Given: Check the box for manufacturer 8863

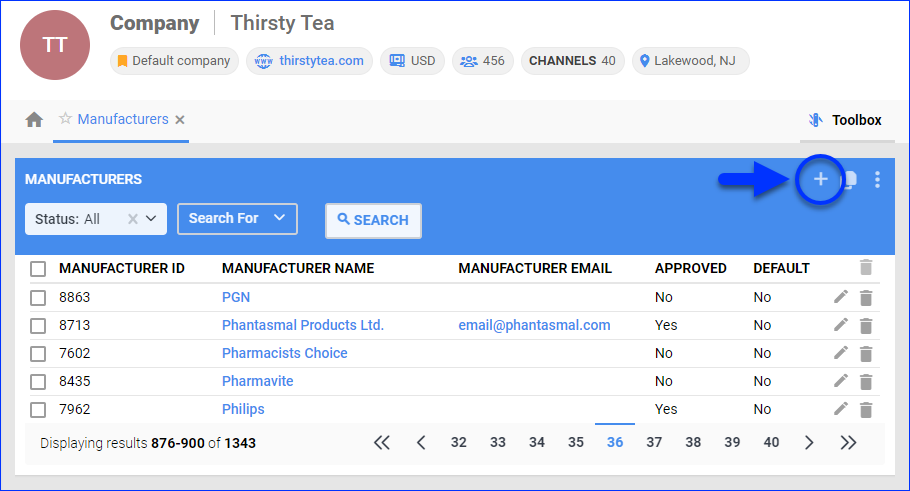Looking at the screenshot, I should pyautogui.click(x=38, y=297).
